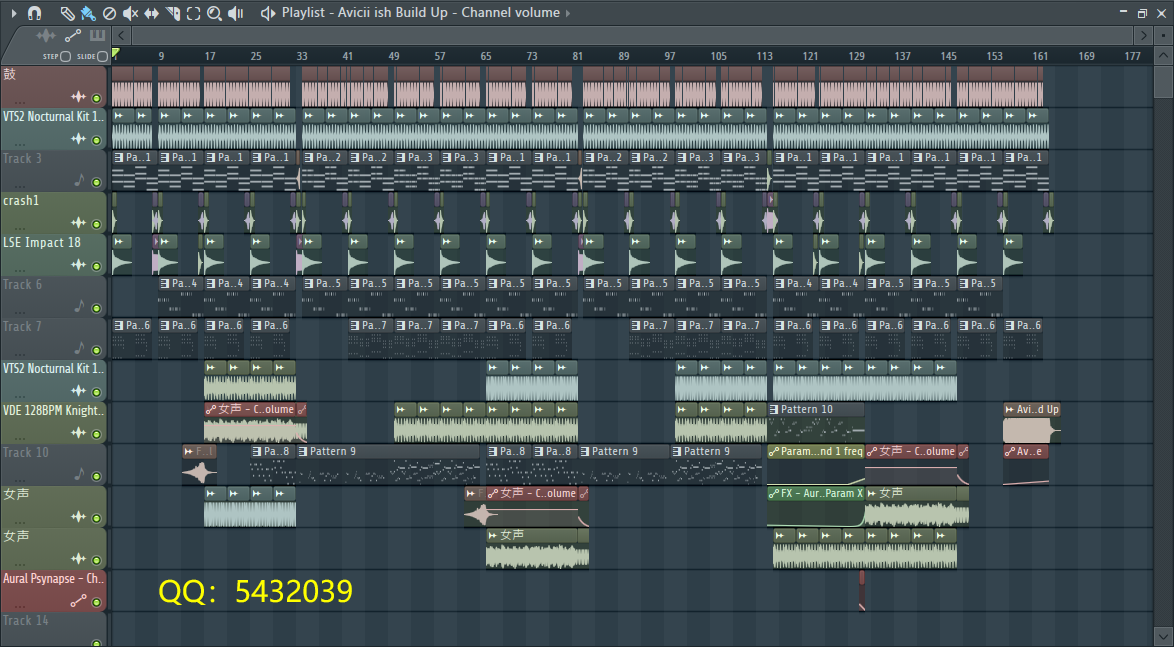Mute the LSE Impact 18 track
The height and width of the screenshot is (647, 1174).
96,266
